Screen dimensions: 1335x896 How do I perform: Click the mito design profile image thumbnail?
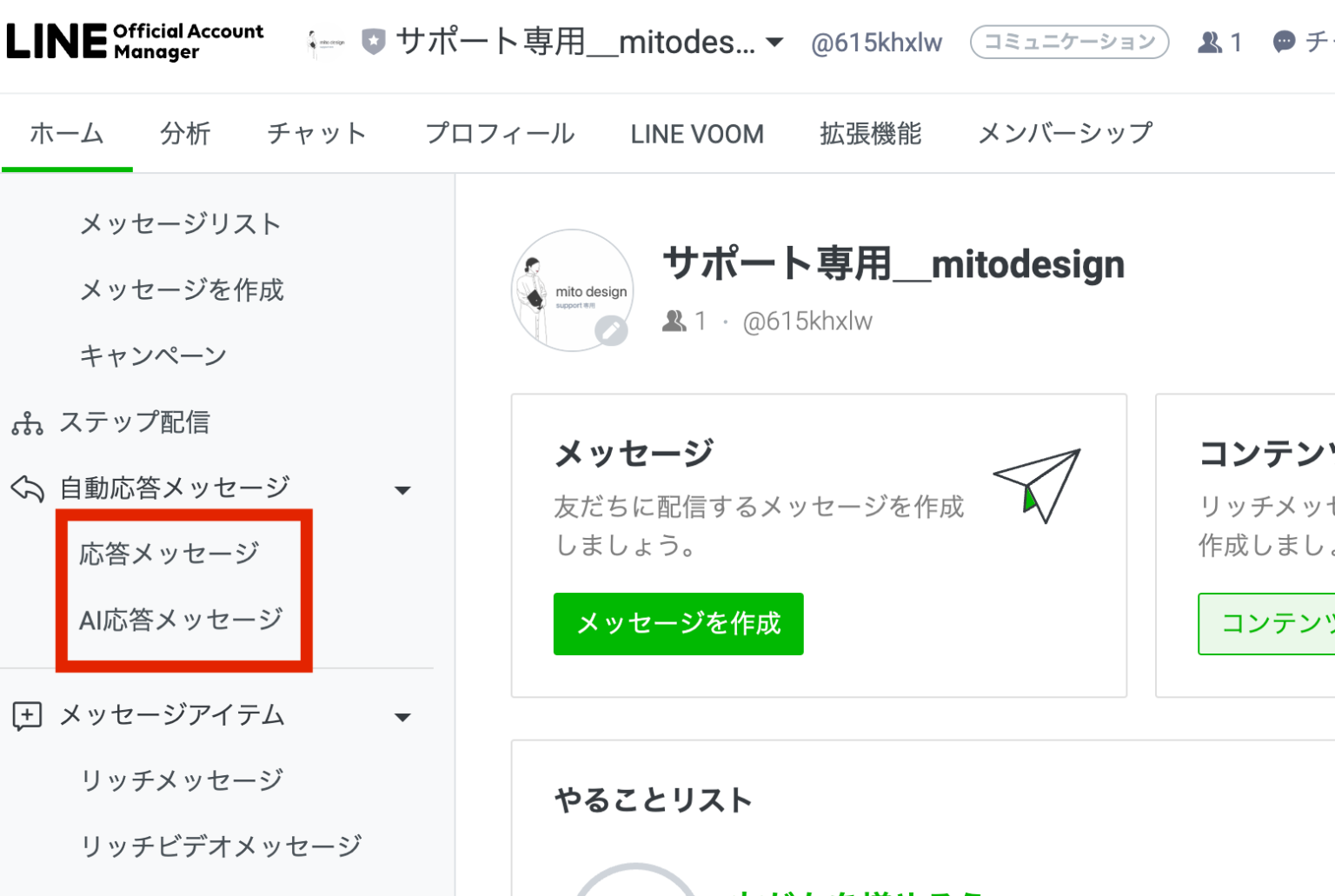[325, 41]
